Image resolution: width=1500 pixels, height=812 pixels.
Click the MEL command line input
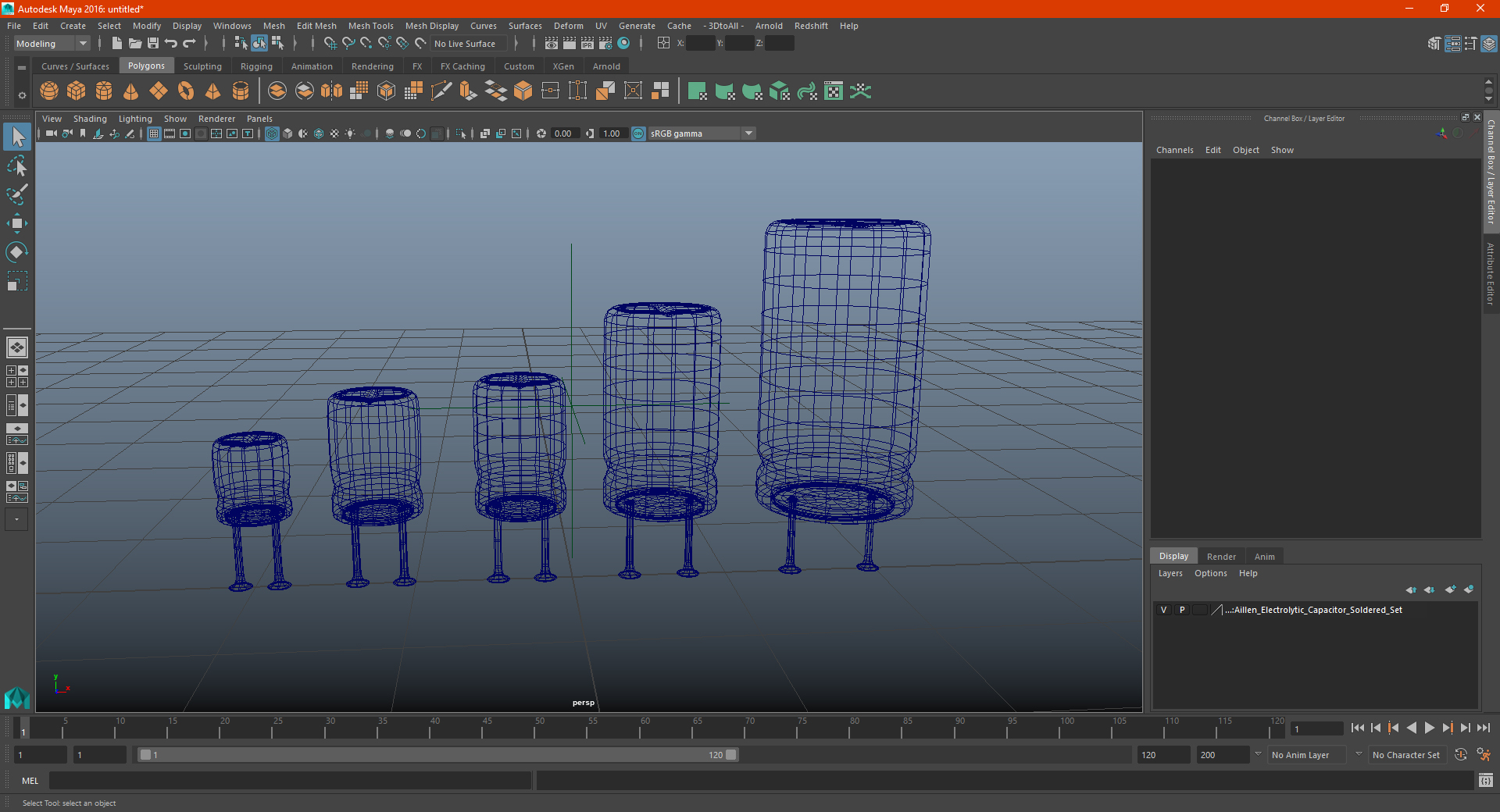pyautogui.click(x=291, y=780)
